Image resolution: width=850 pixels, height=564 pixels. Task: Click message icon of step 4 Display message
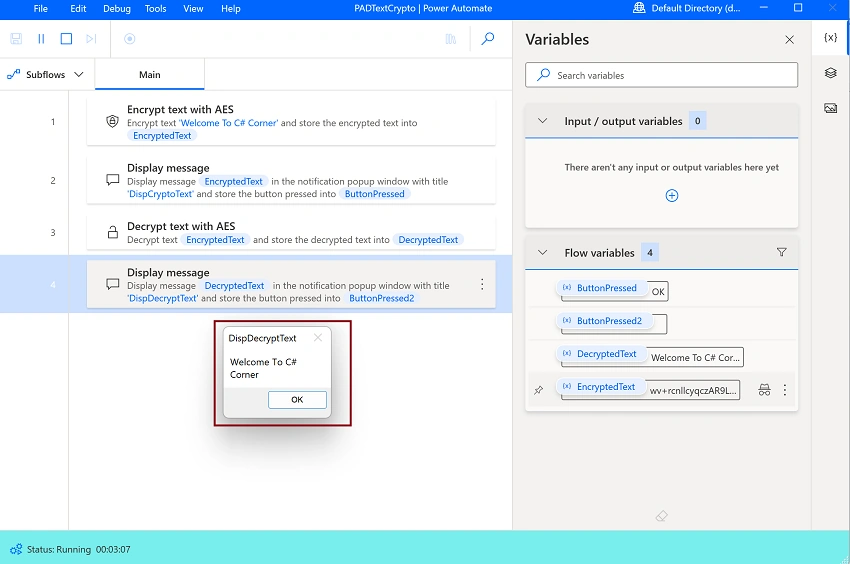click(x=113, y=284)
